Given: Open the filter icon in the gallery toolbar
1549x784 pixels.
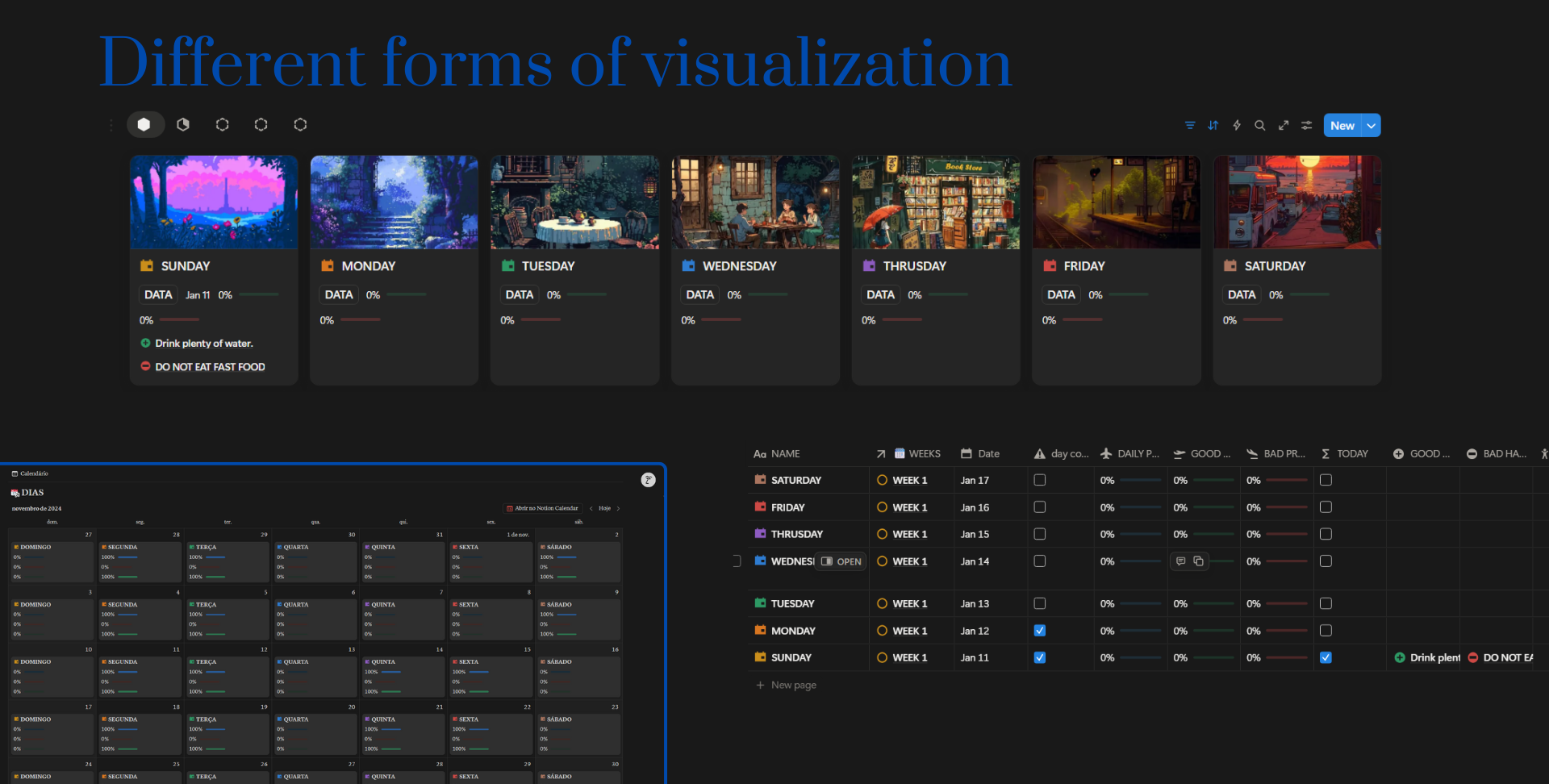Looking at the screenshot, I should click(x=1190, y=126).
